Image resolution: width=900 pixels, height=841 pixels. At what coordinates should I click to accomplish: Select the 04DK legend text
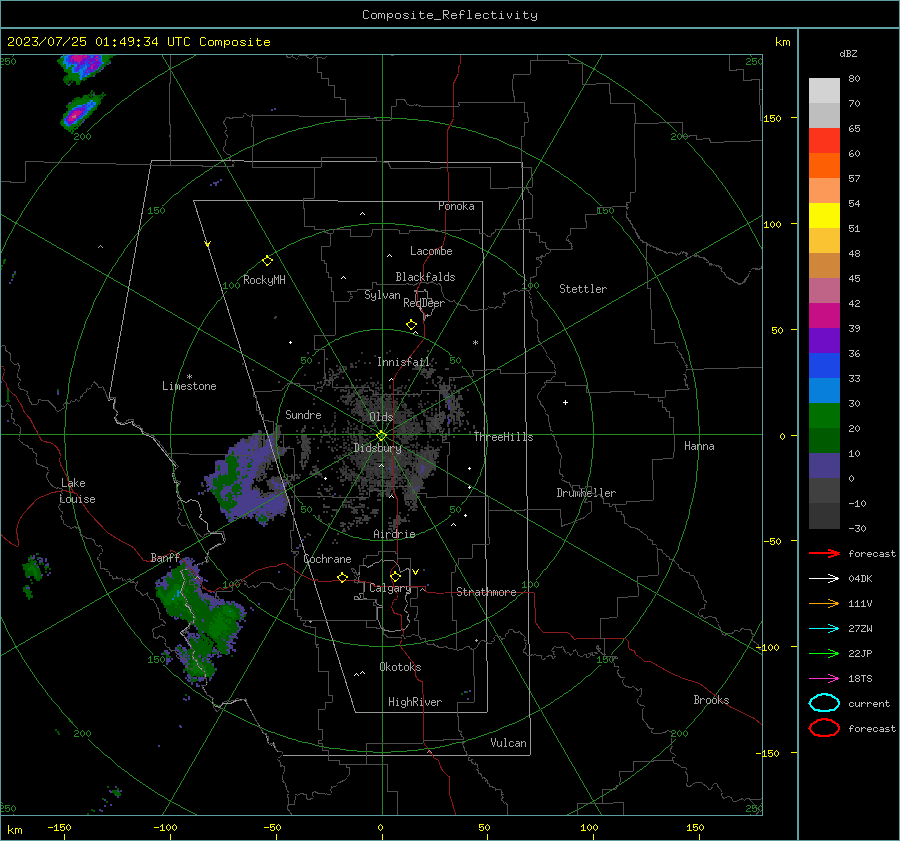coord(860,579)
